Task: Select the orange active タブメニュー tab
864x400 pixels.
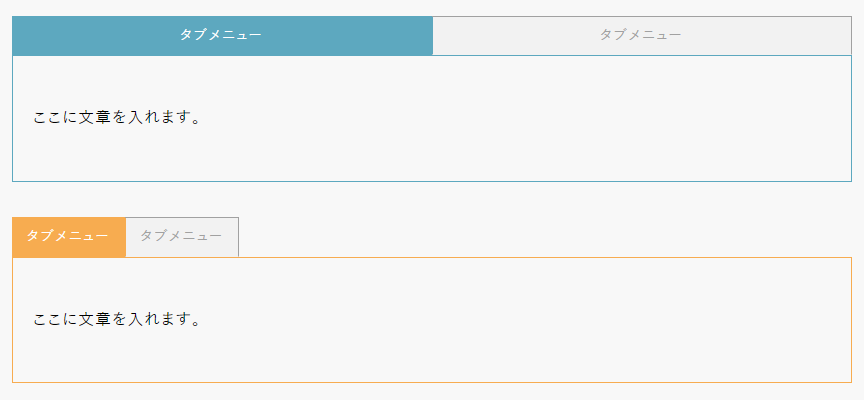Action: 68,236
